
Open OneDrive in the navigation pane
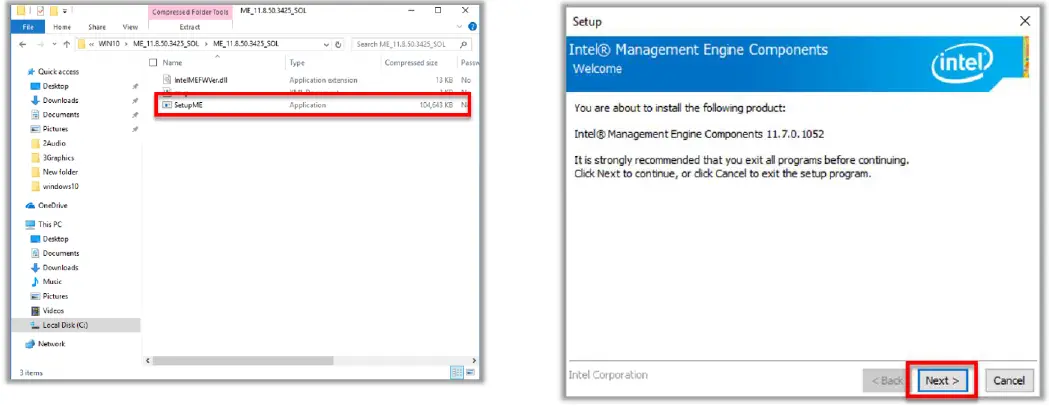54,204
